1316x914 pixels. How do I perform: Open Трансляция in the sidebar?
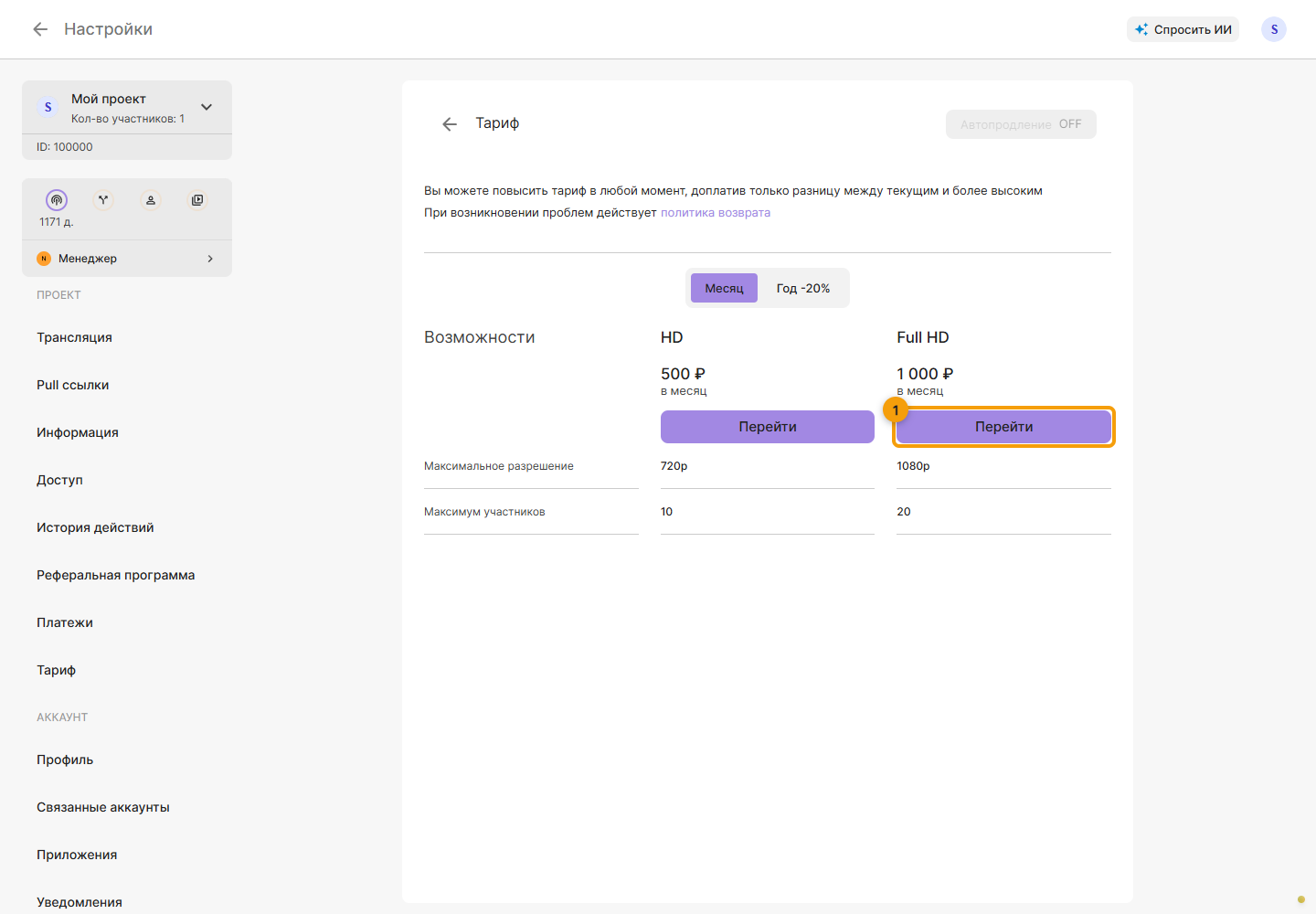[x=74, y=337]
